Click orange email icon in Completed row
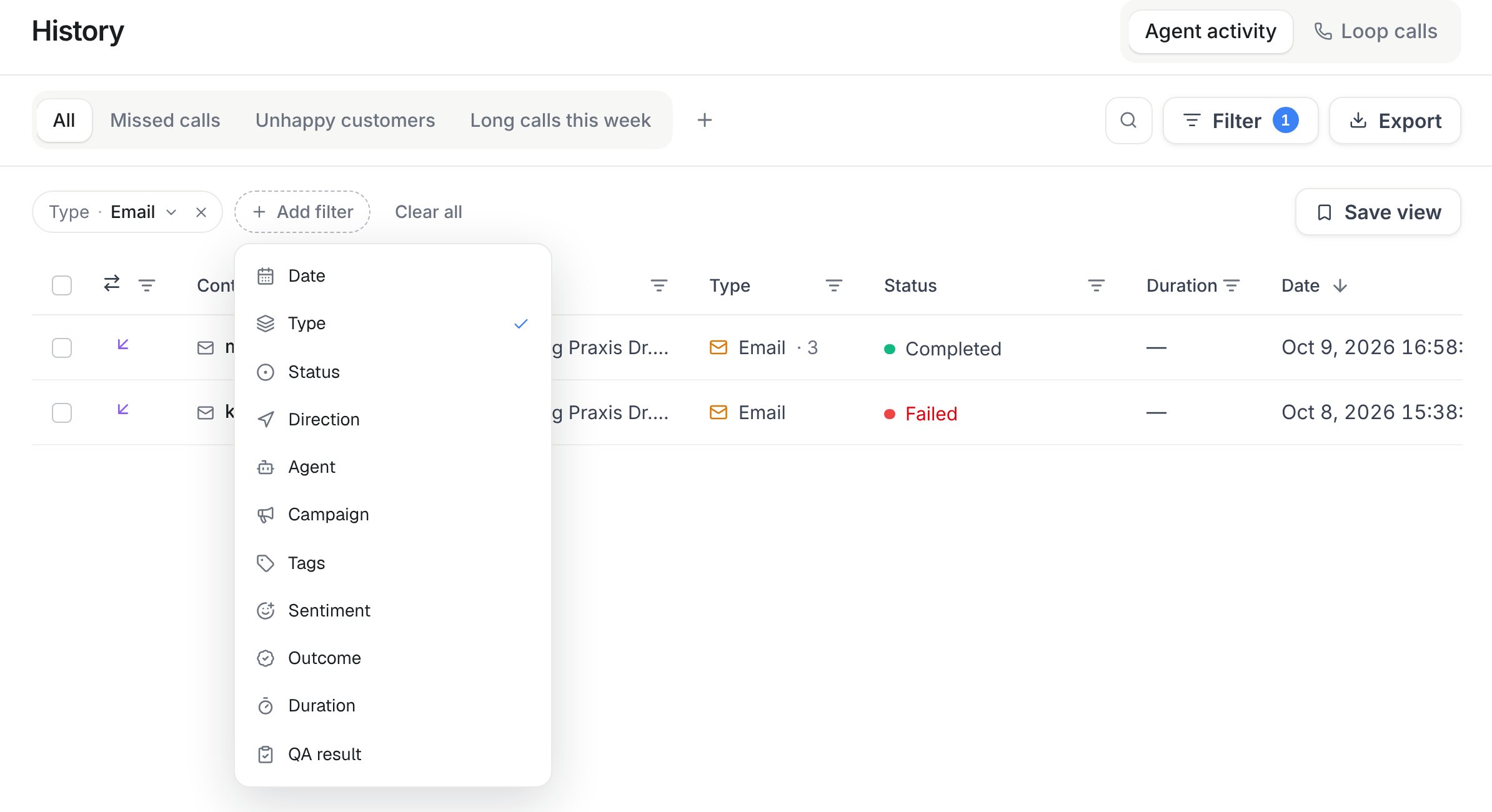The image size is (1492, 812). 719,347
